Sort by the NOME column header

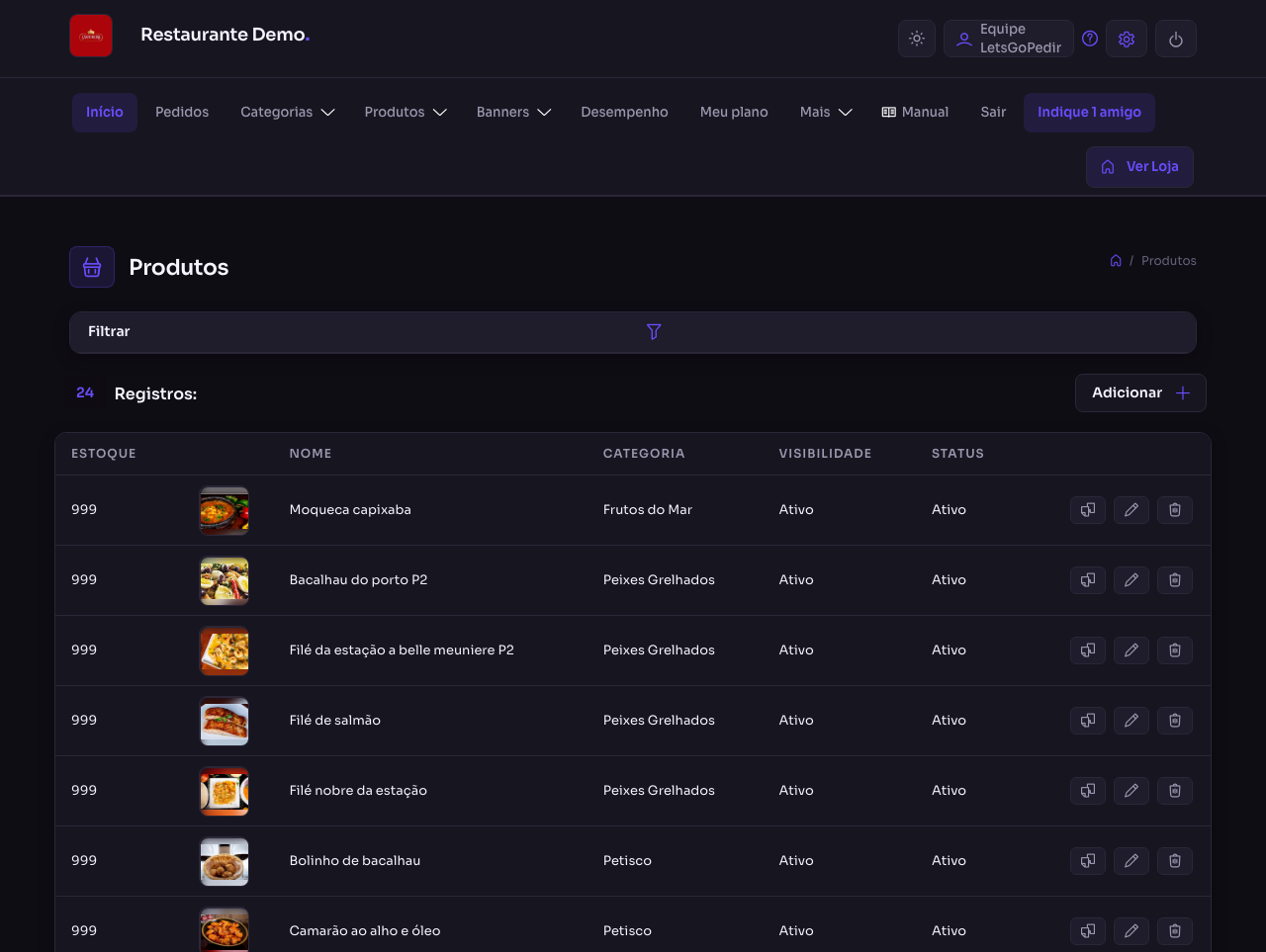pos(311,454)
